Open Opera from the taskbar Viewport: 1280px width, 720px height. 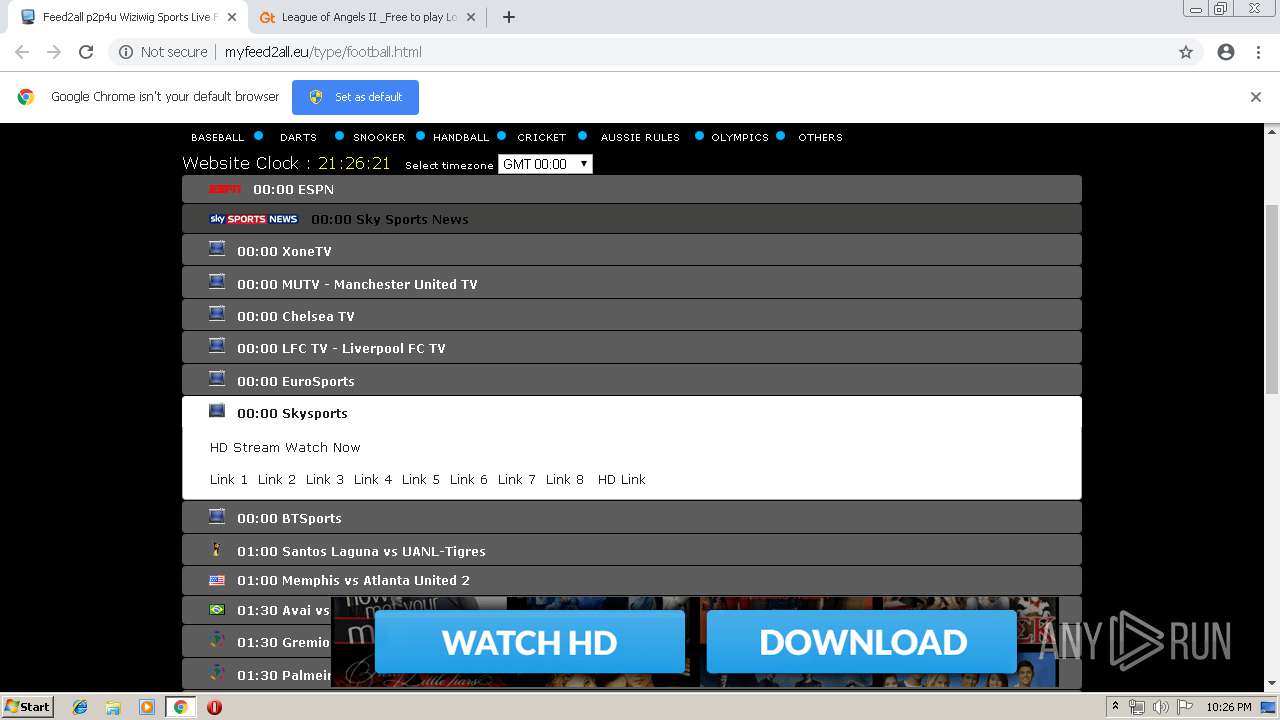click(214, 707)
